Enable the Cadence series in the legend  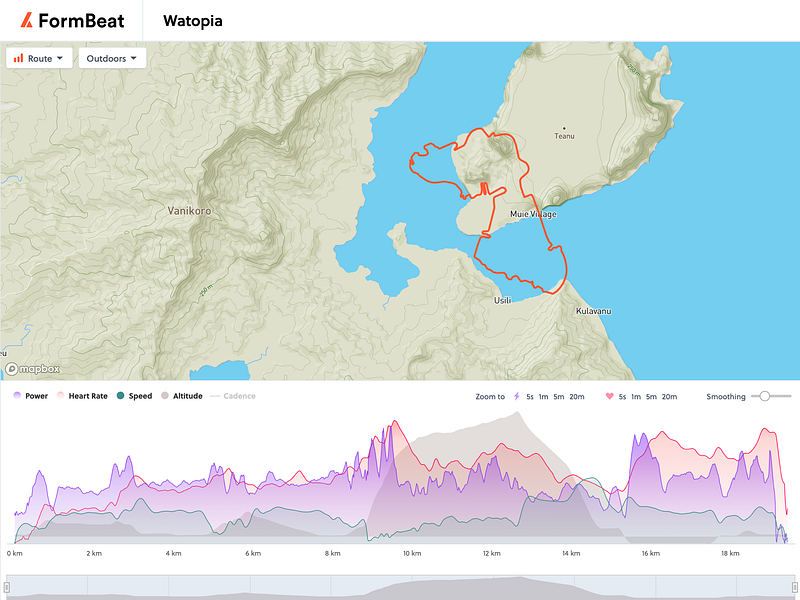(233, 396)
